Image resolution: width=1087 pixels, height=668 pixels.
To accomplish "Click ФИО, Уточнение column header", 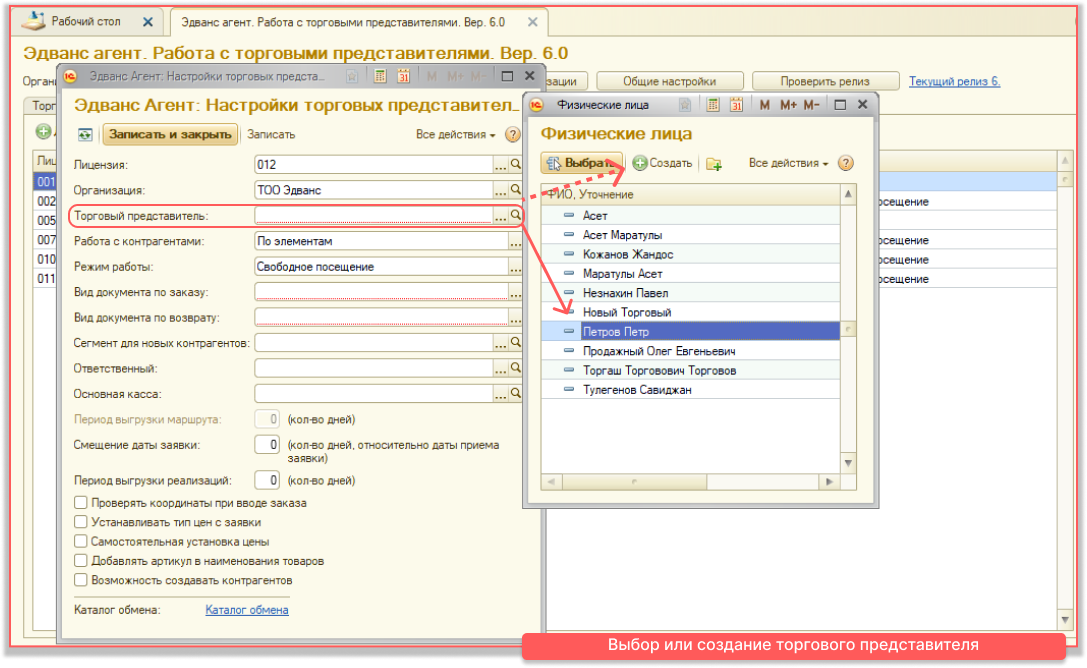I will pyautogui.click(x=690, y=195).
